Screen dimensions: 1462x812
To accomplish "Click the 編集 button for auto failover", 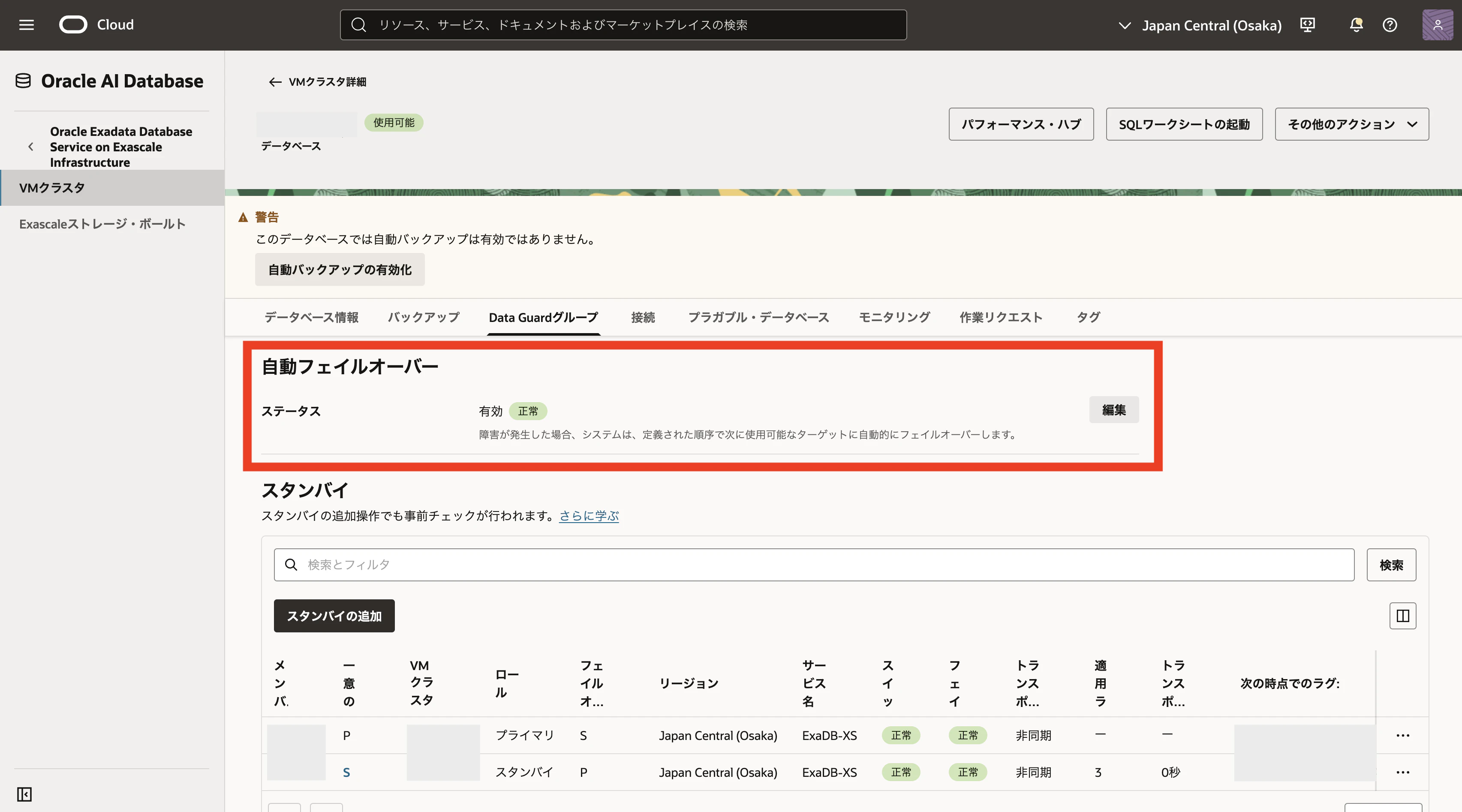I will click(x=1113, y=410).
